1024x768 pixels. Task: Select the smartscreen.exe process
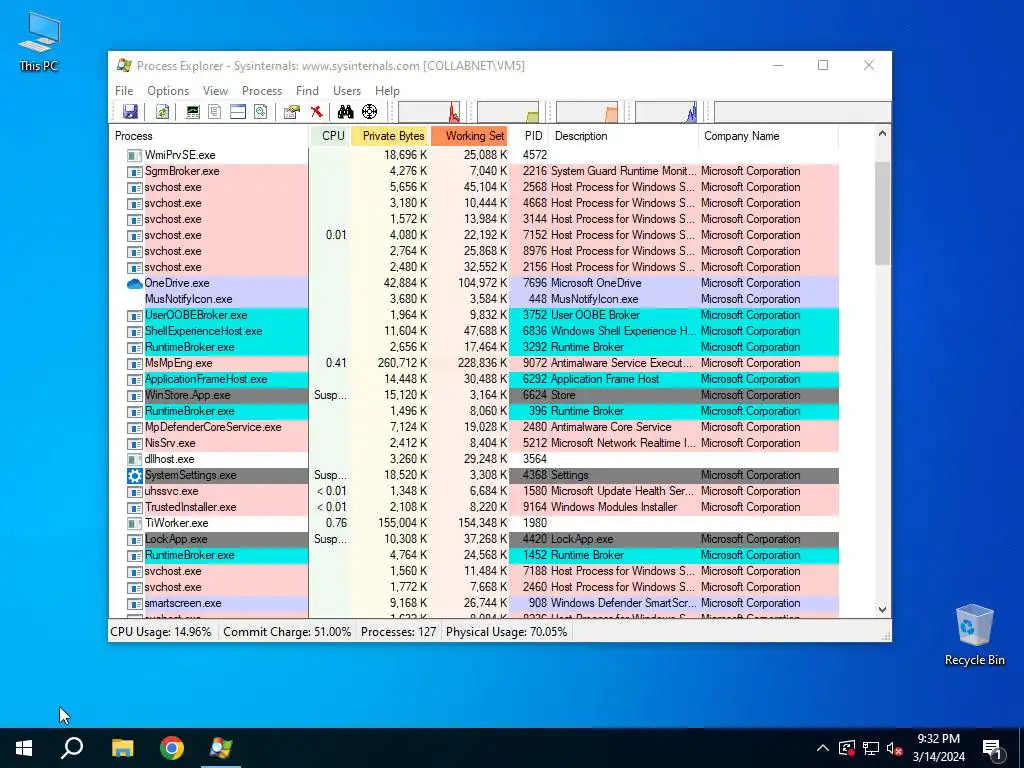point(183,603)
